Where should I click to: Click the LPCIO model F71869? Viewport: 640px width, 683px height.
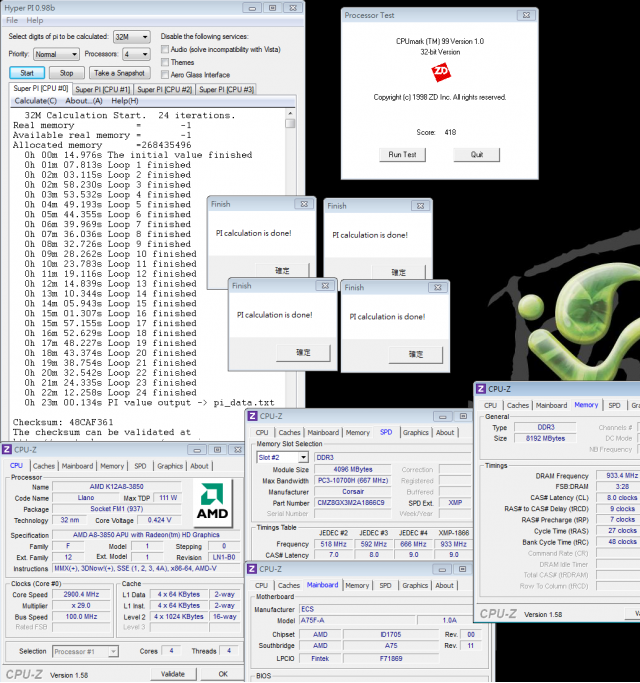tap(391, 659)
